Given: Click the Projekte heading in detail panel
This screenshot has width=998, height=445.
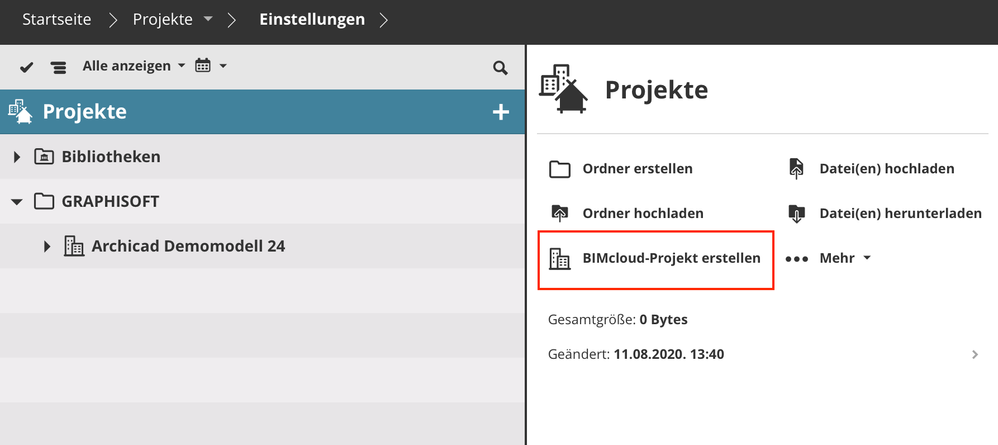Looking at the screenshot, I should pyautogui.click(x=656, y=90).
